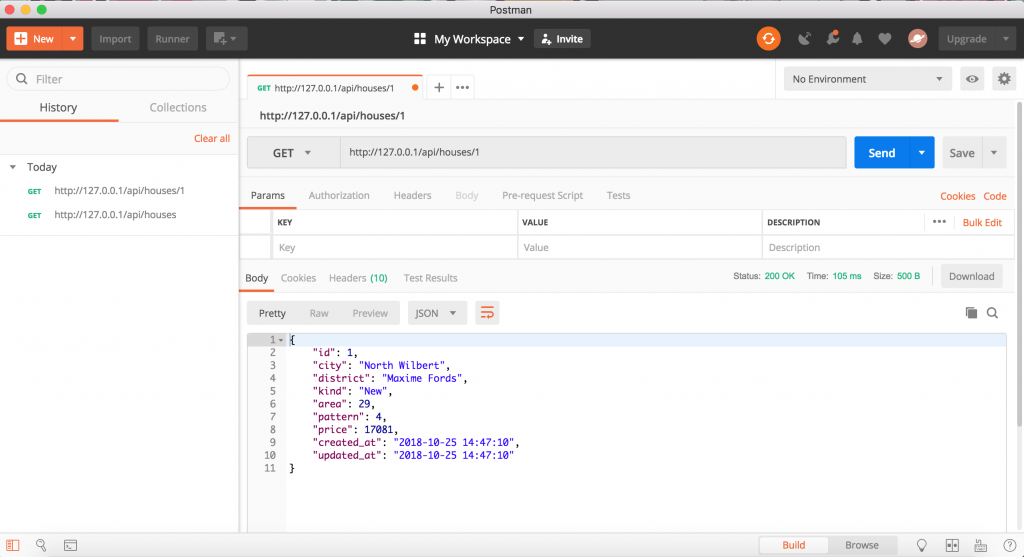
Task: Click the sidebar Filter input
Action: pos(118,79)
